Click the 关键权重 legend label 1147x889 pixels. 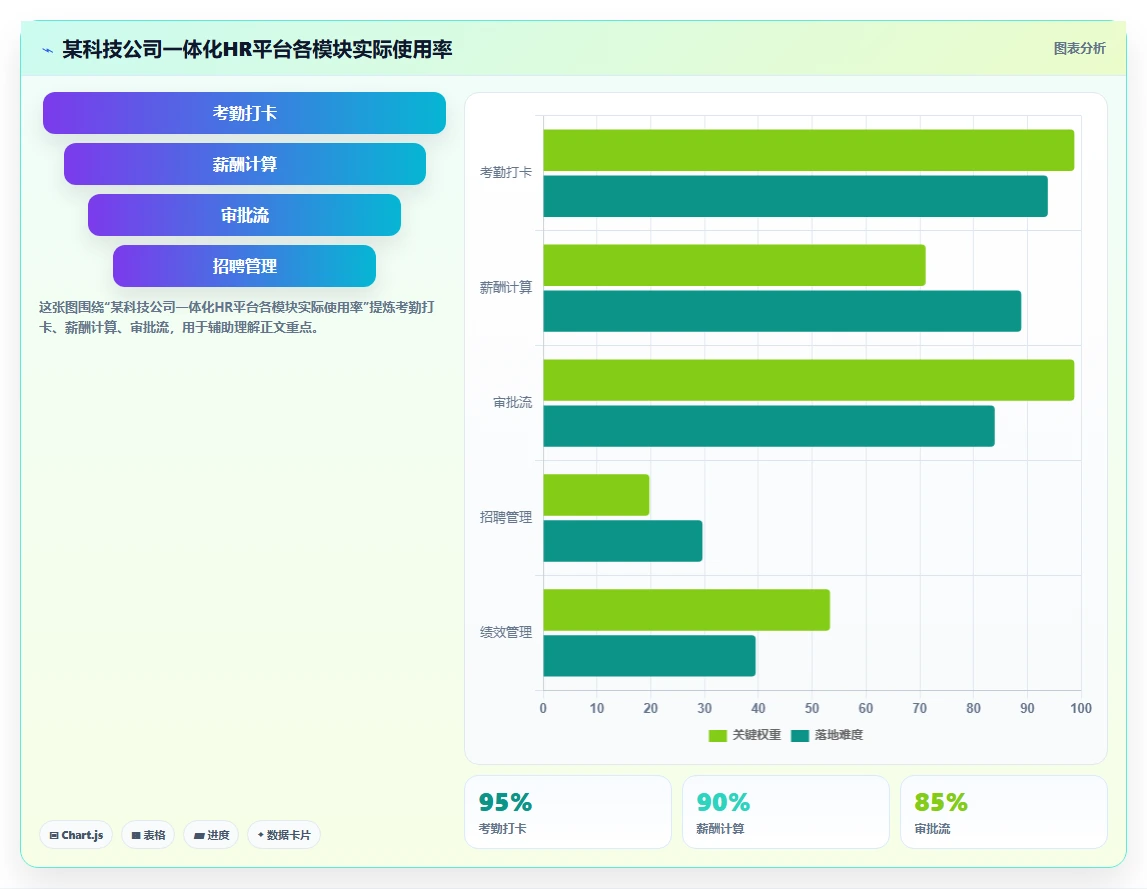[x=756, y=735]
